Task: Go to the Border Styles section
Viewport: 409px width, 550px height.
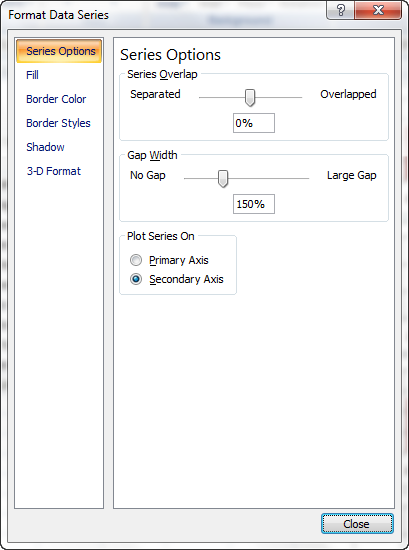Action: 58,123
